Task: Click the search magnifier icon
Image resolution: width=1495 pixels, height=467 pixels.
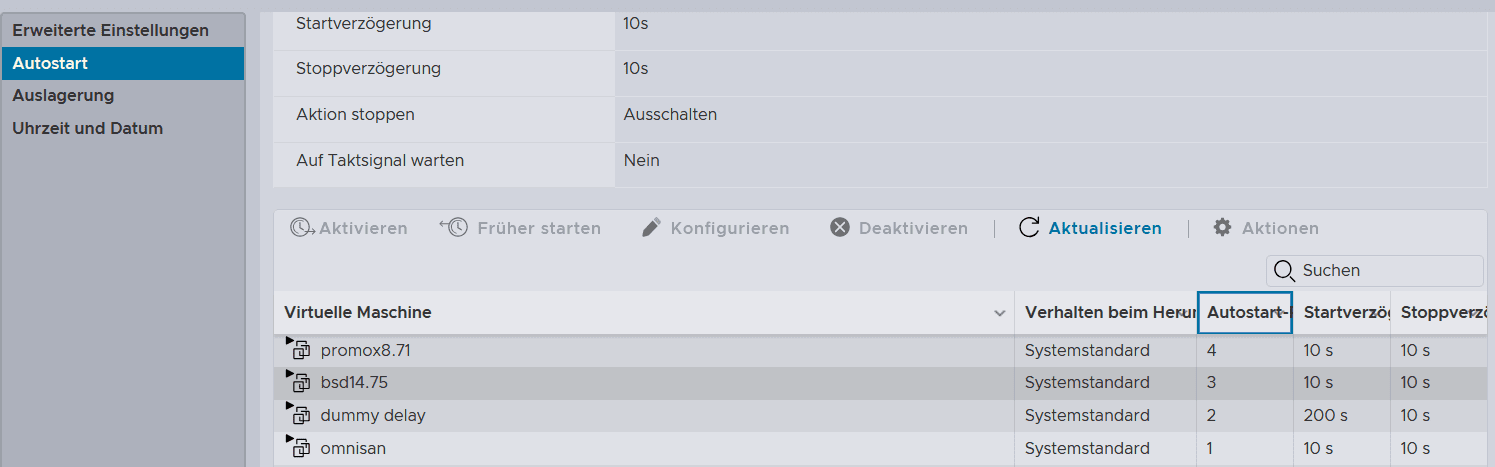Action: (x=1285, y=271)
